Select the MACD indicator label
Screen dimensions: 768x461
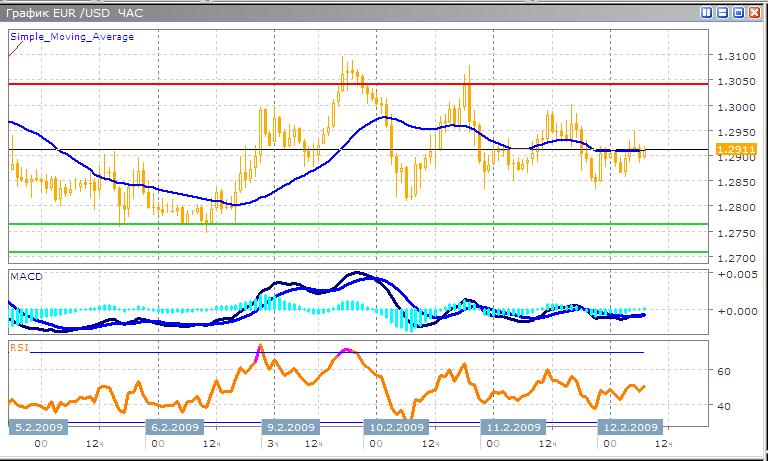[x=25, y=274]
